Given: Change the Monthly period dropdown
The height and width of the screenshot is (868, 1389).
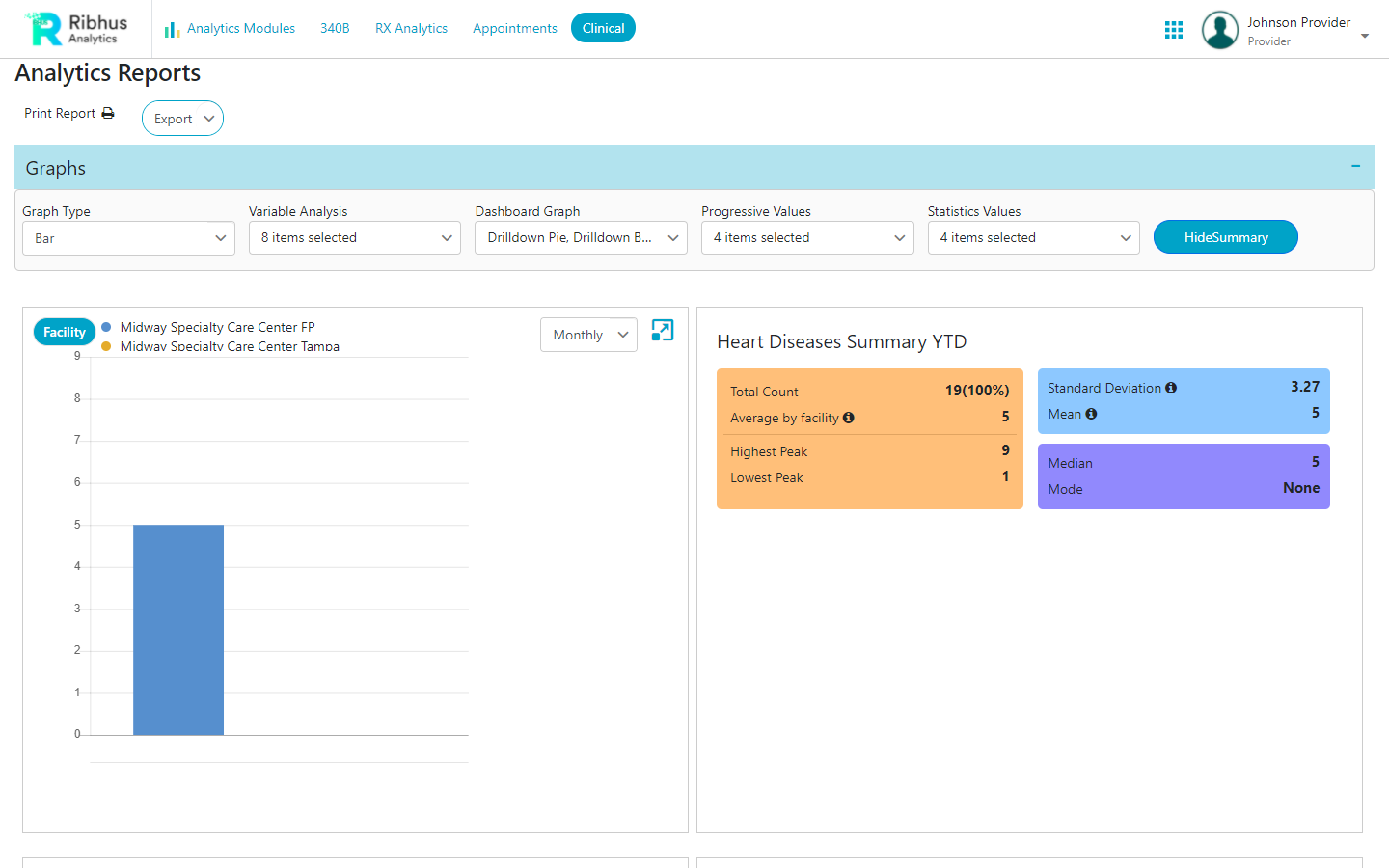Looking at the screenshot, I should [x=588, y=335].
